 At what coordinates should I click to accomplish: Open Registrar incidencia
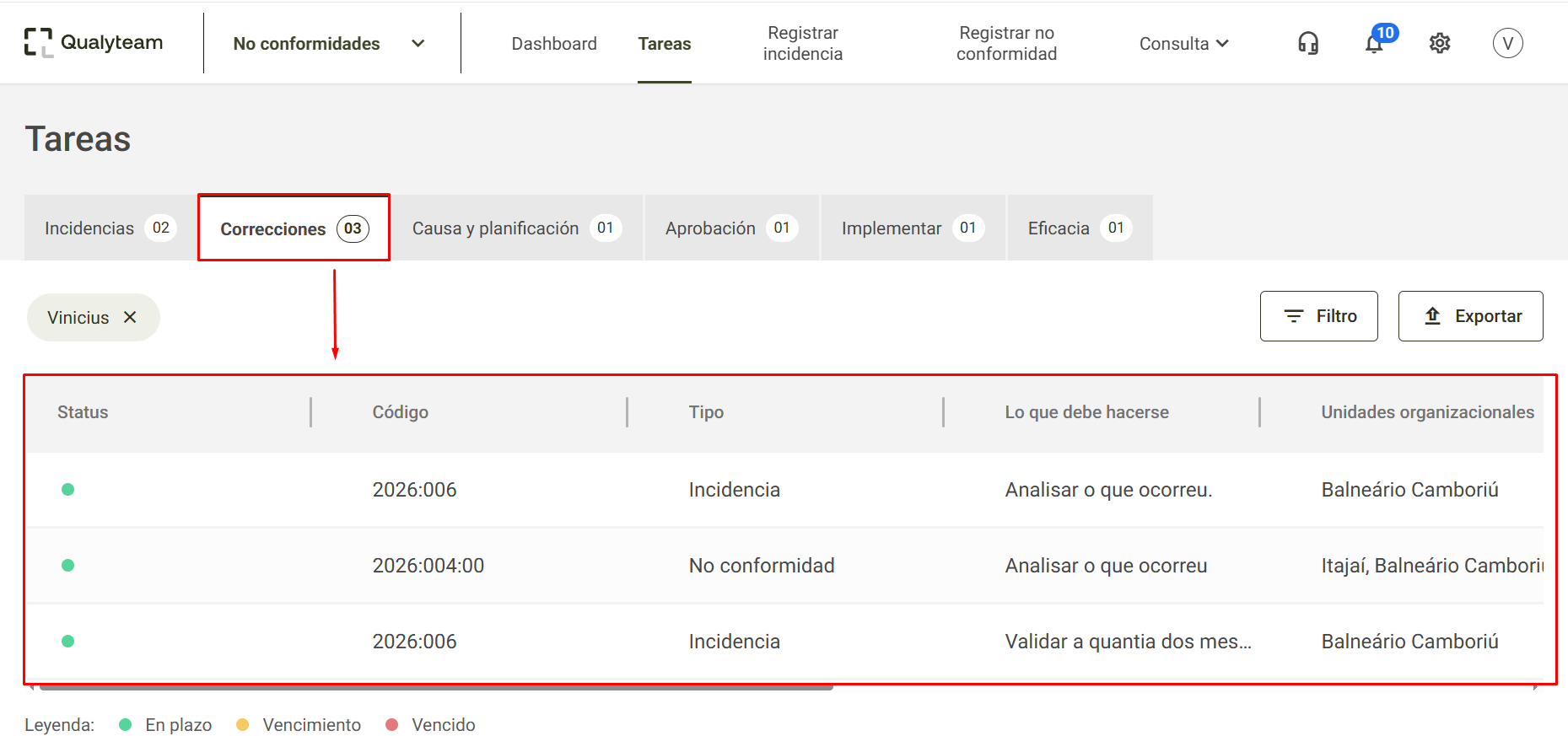pos(803,43)
